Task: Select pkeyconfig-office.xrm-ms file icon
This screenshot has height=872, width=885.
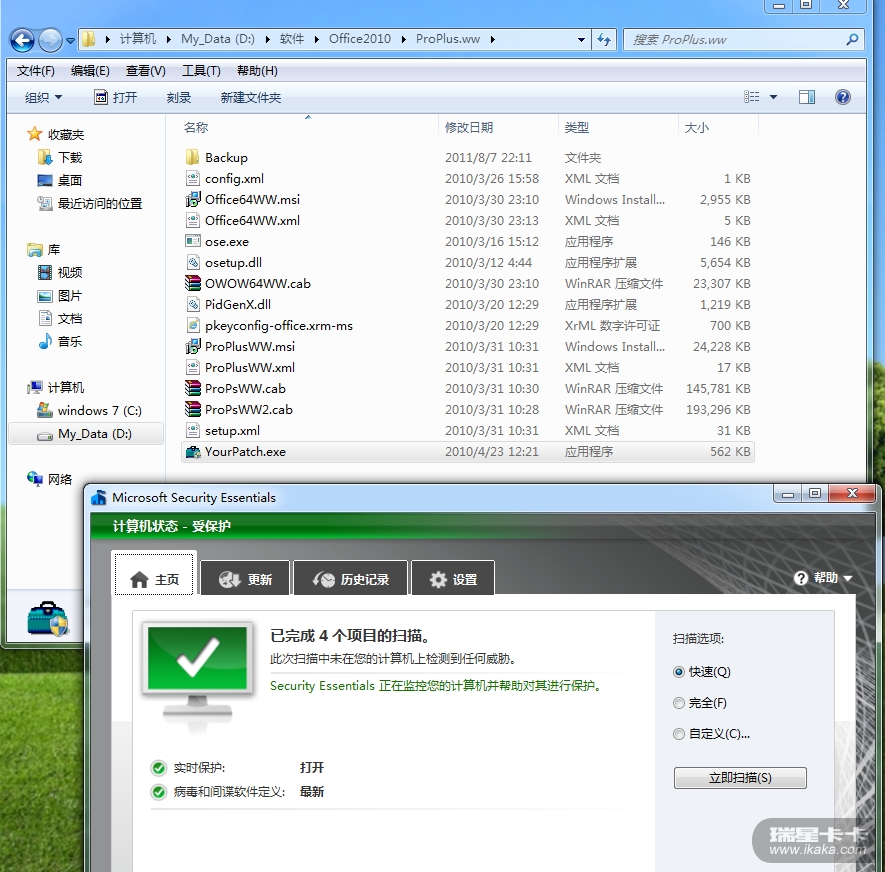Action: (x=192, y=325)
